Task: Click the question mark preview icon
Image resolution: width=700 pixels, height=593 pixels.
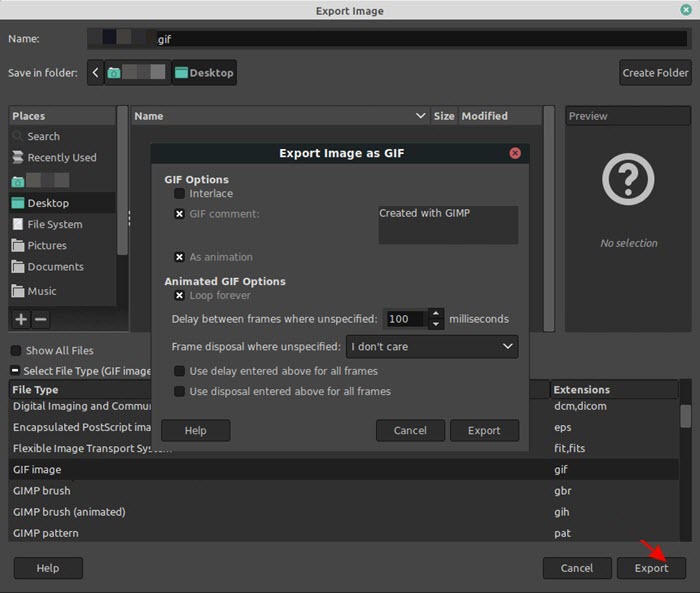Action: (x=628, y=180)
